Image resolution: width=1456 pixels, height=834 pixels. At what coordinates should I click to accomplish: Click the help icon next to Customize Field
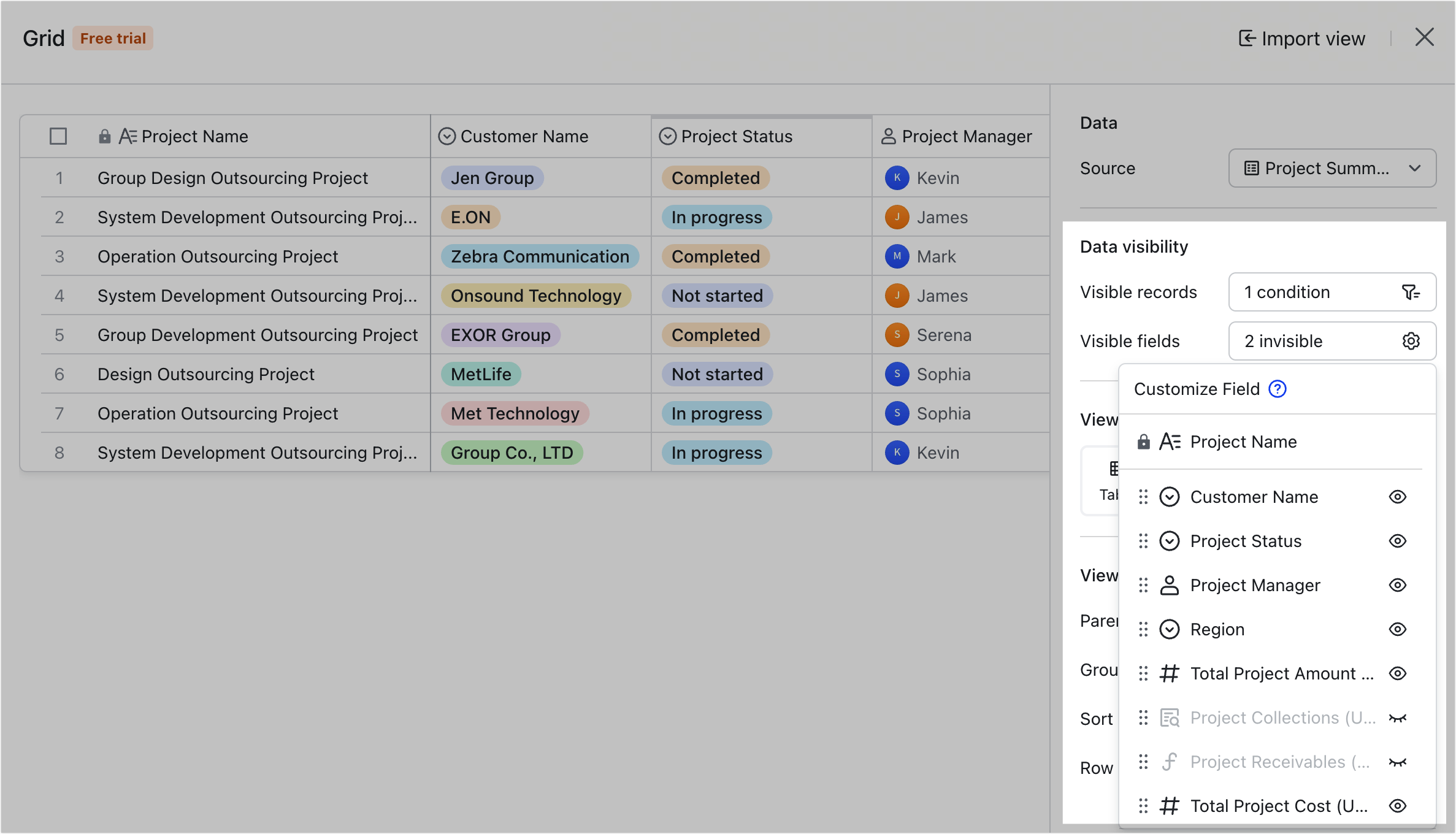(1278, 389)
